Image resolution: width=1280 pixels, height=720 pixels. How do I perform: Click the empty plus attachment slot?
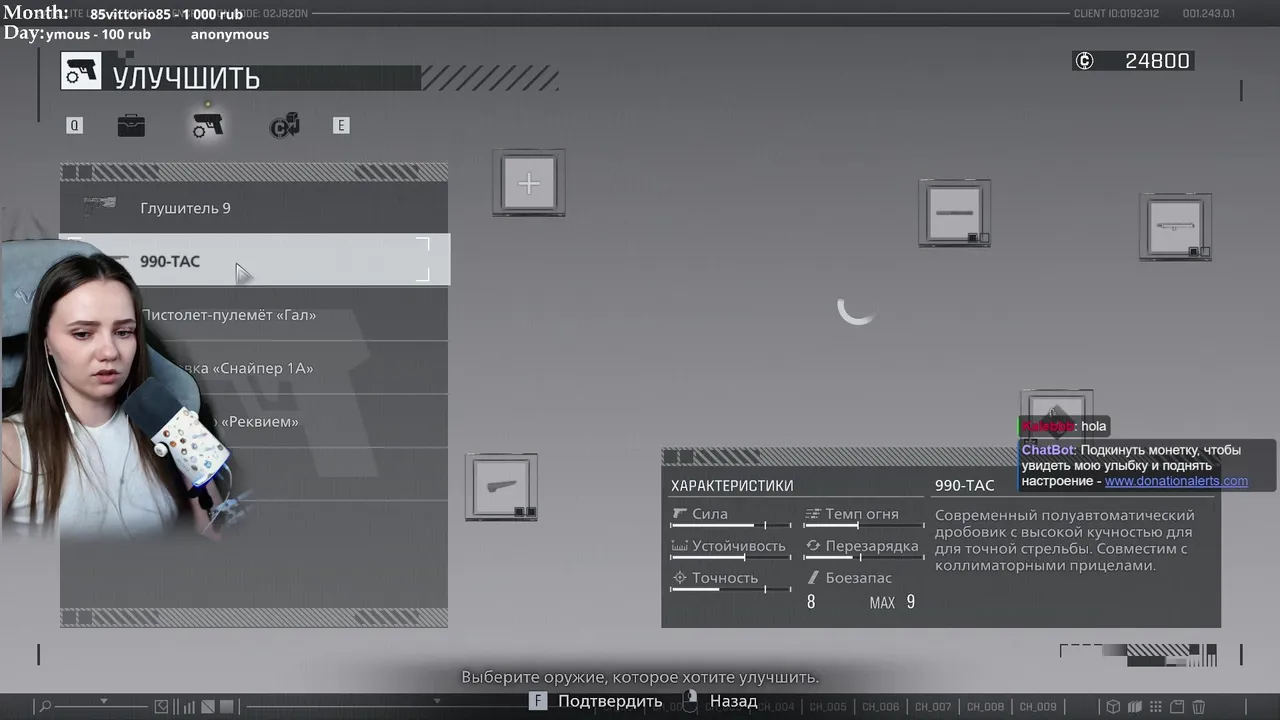[x=529, y=183]
